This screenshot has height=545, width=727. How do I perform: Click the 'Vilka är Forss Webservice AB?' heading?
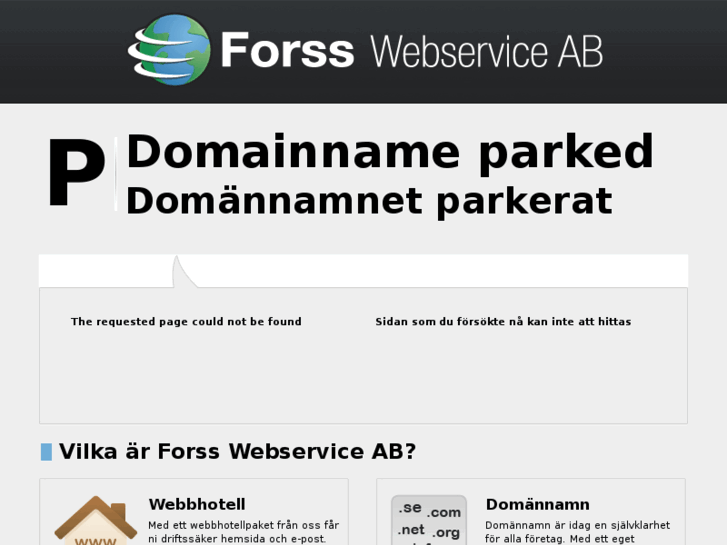coord(237,451)
